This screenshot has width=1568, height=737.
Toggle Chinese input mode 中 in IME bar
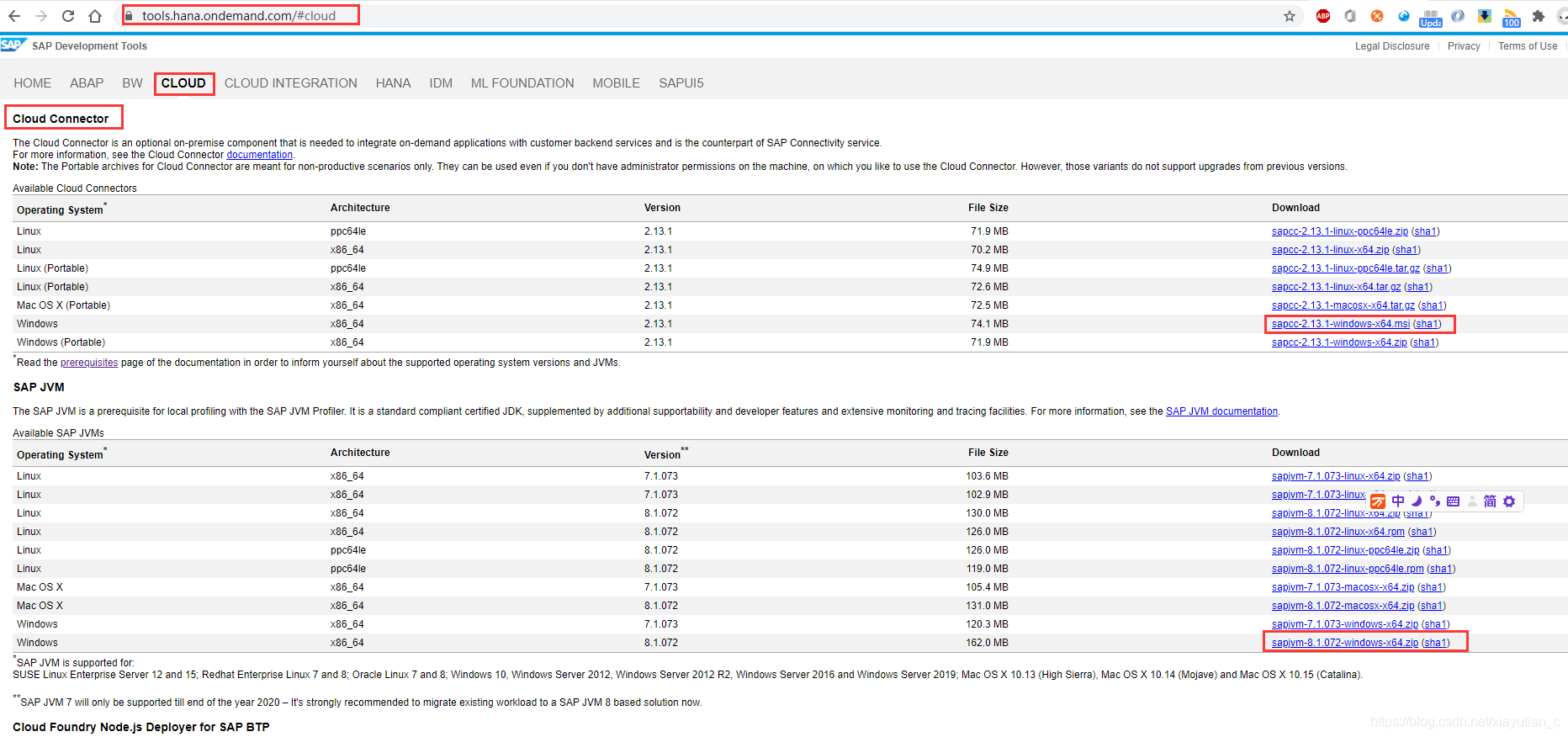coord(1398,501)
